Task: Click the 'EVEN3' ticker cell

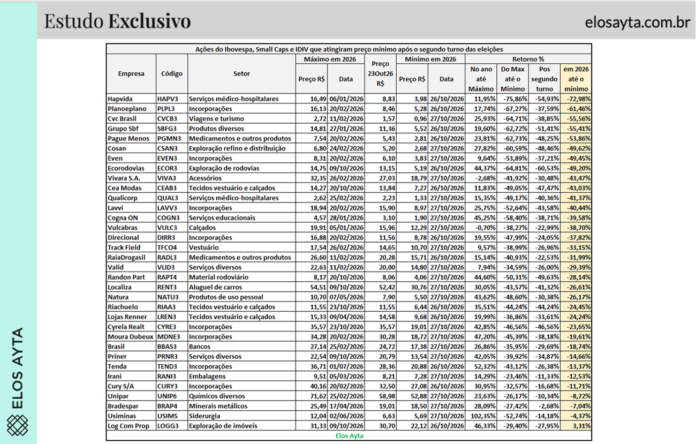Action: 172,159
